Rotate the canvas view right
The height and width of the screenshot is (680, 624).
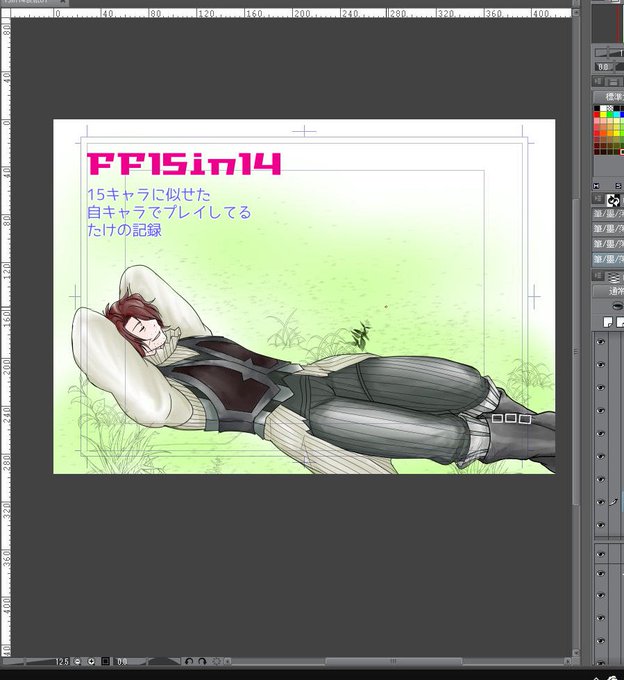click(202, 661)
